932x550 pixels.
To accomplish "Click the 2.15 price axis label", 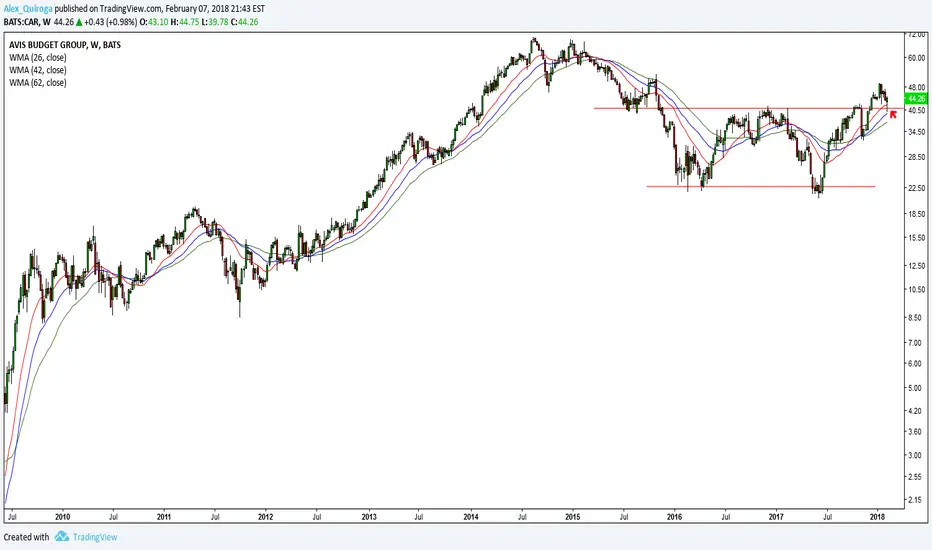I will [x=917, y=500].
